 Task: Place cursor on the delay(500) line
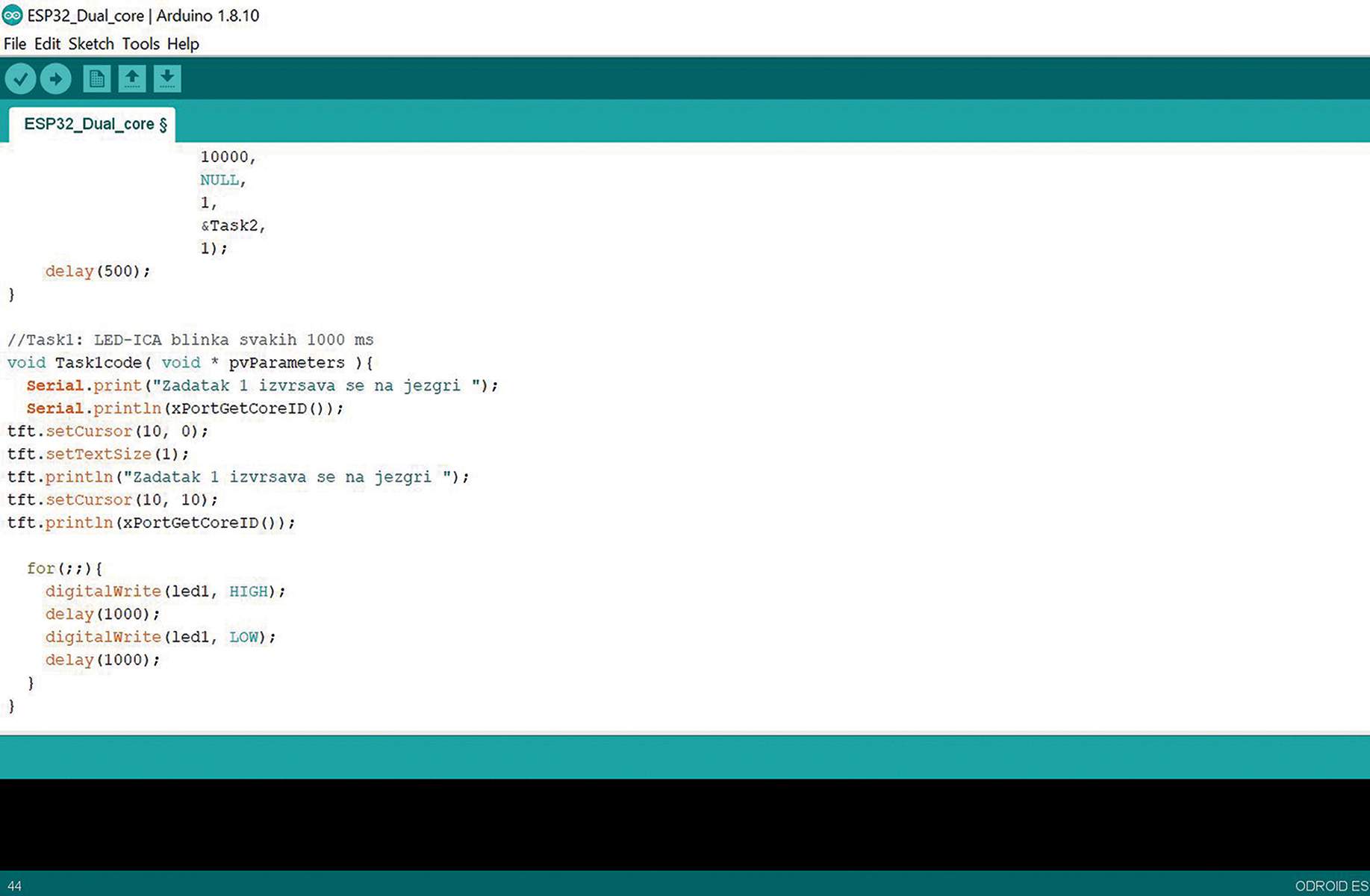(x=97, y=271)
